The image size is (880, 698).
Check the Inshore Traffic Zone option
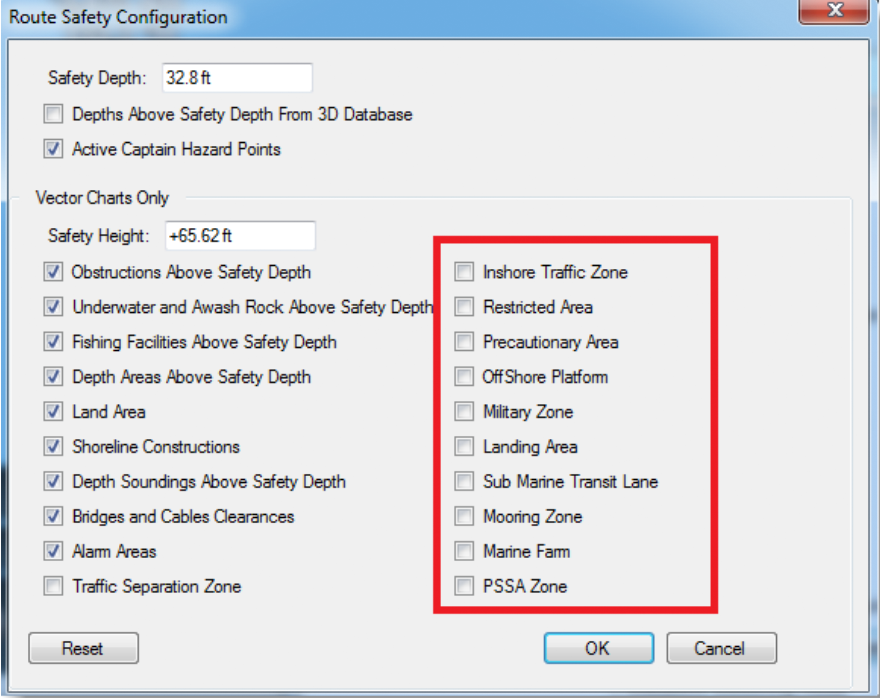click(464, 272)
